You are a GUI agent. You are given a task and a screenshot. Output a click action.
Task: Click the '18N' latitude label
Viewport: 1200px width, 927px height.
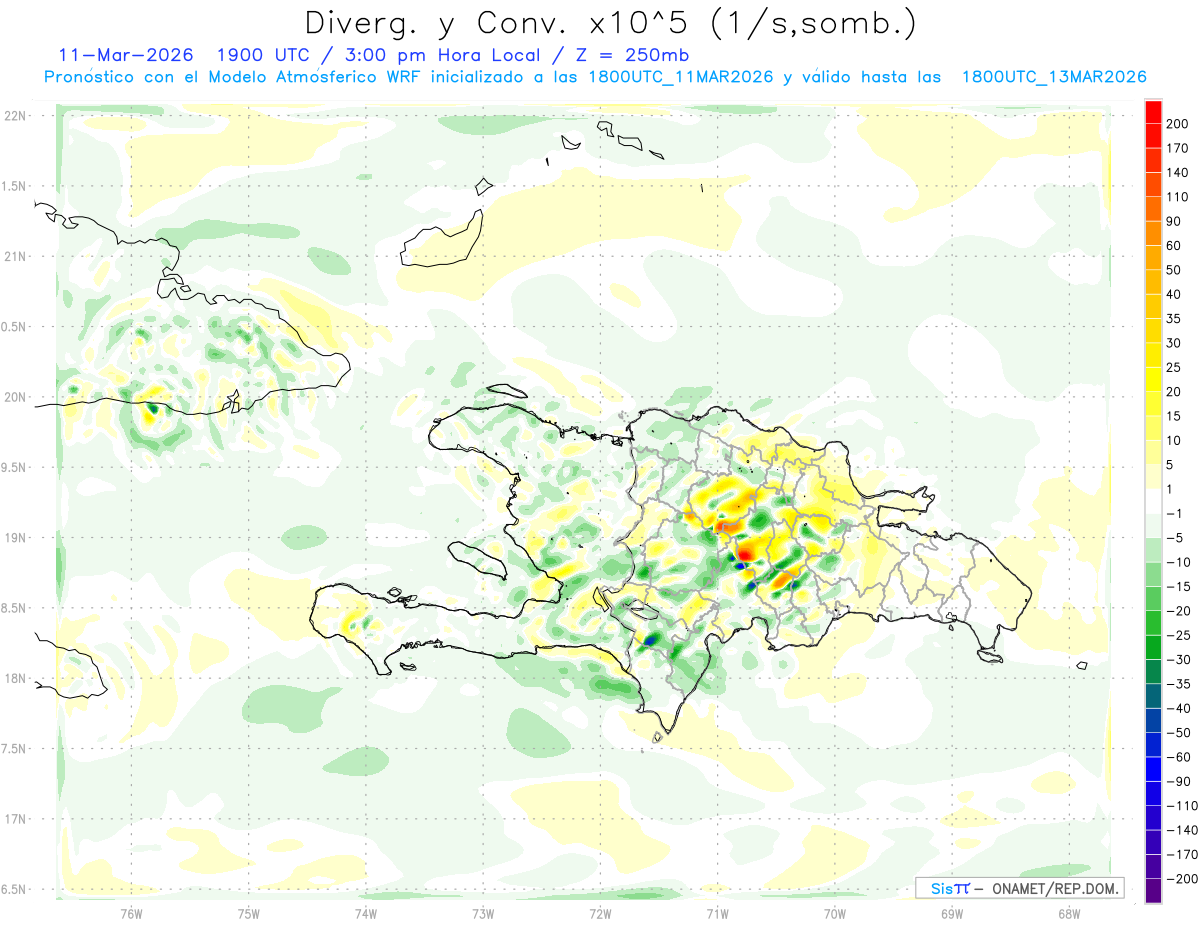(x=14, y=679)
